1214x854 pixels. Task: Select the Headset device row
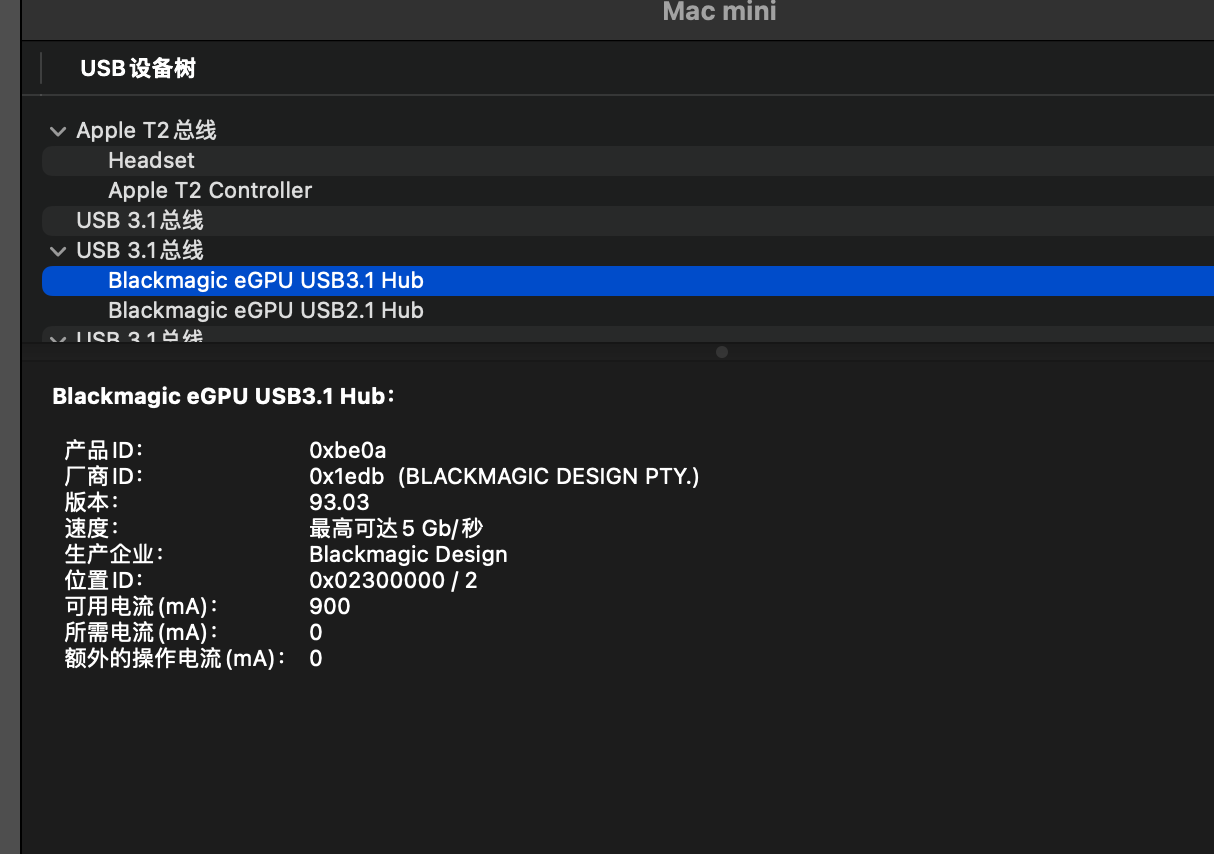(151, 160)
